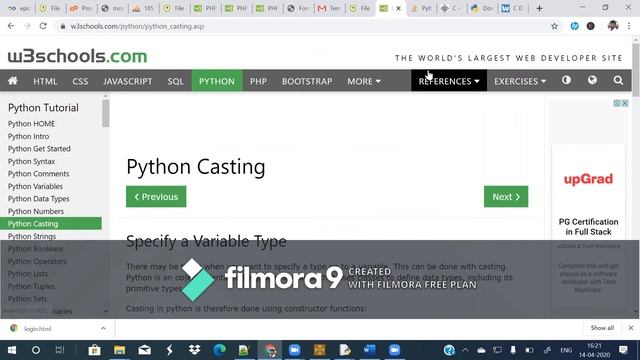Open Dropbox from taskbar

pos(194,350)
